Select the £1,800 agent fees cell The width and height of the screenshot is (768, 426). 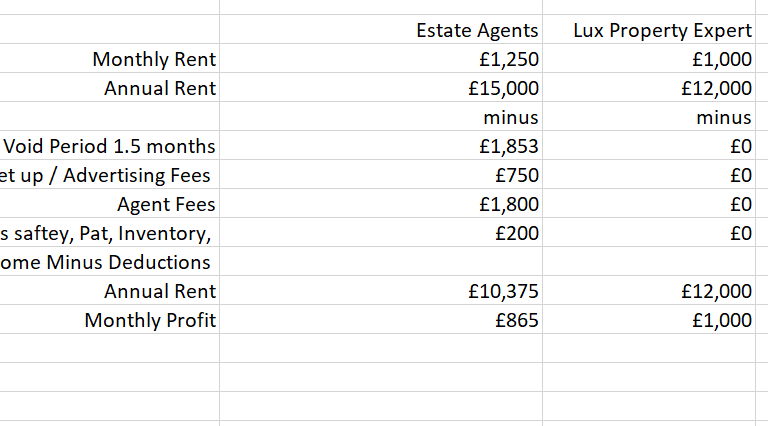click(x=509, y=205)
